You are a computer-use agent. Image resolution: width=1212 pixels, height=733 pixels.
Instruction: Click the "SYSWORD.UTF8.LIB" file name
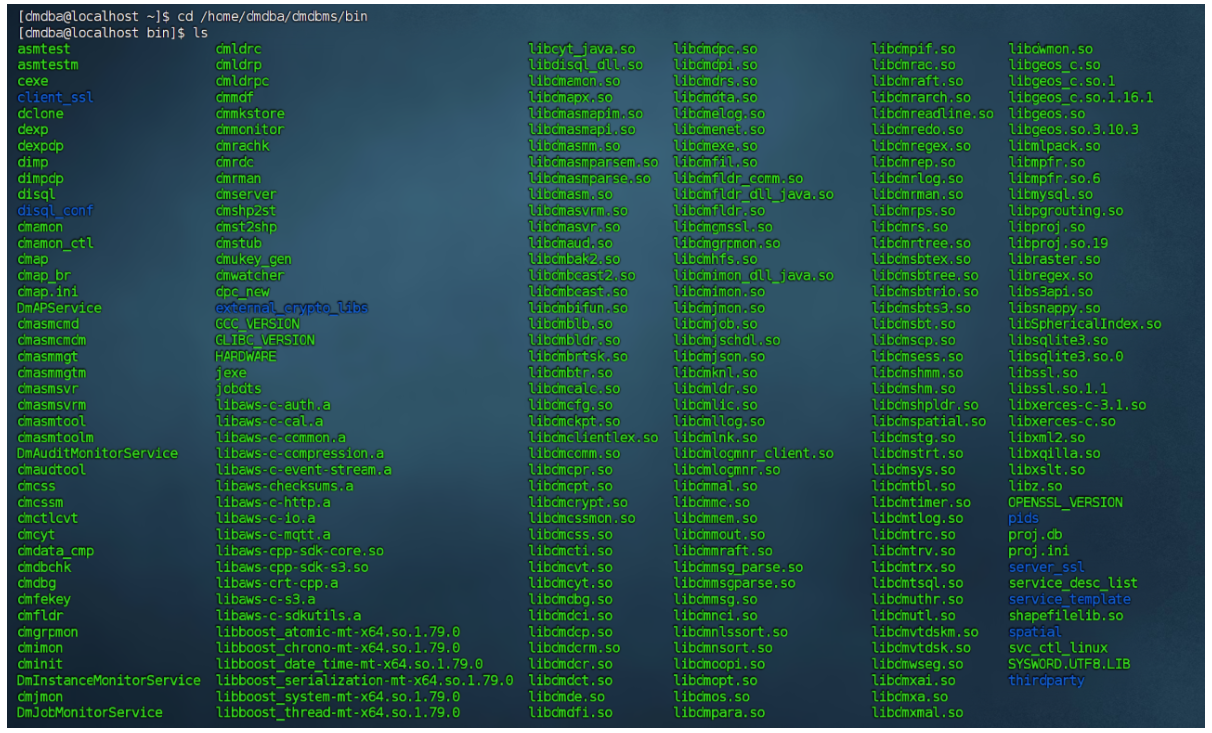(1070, 664)
